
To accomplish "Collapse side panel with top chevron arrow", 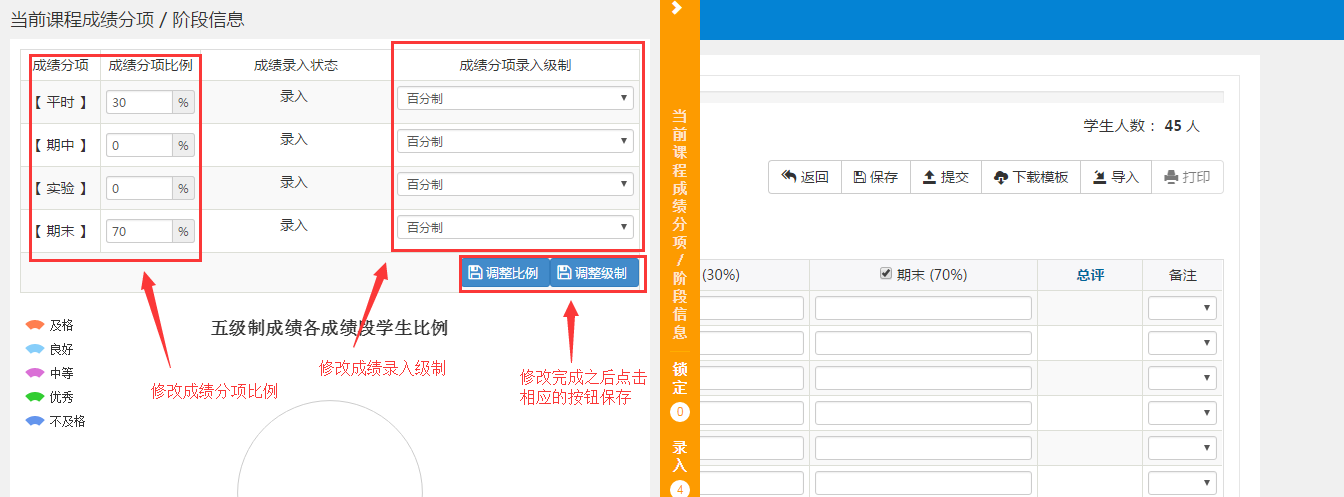I will tap(677, 8).
